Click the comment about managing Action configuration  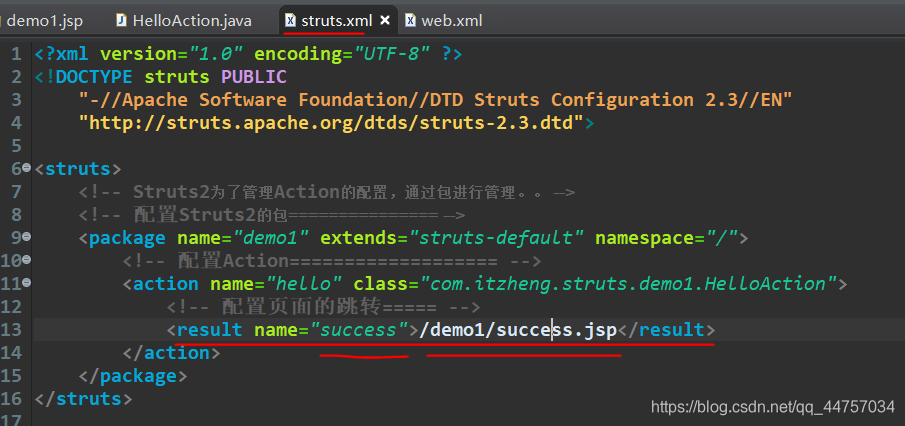[327, 192]
